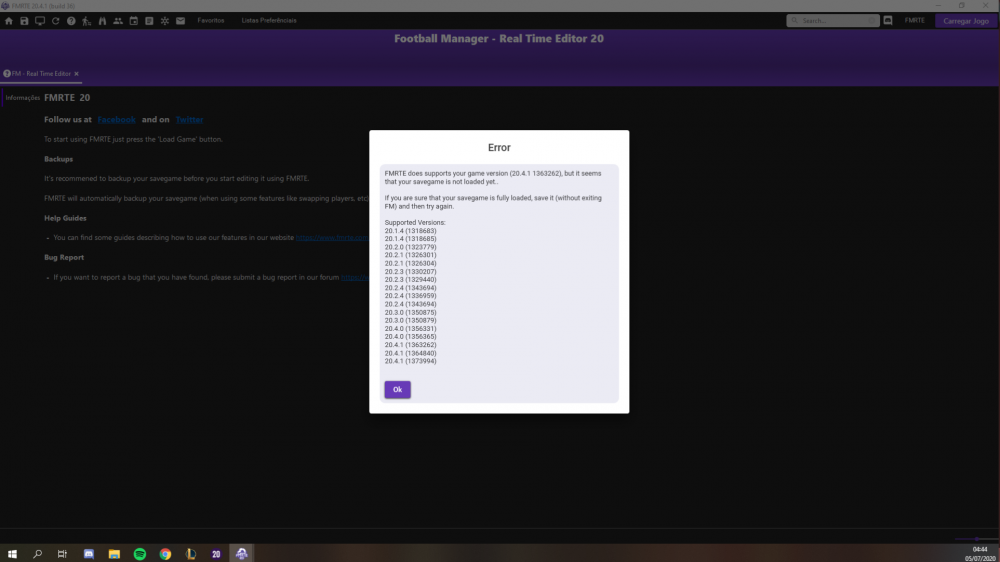
Task: Click supported version 20.4.1 (1373994) text
Action: point(411,361)
